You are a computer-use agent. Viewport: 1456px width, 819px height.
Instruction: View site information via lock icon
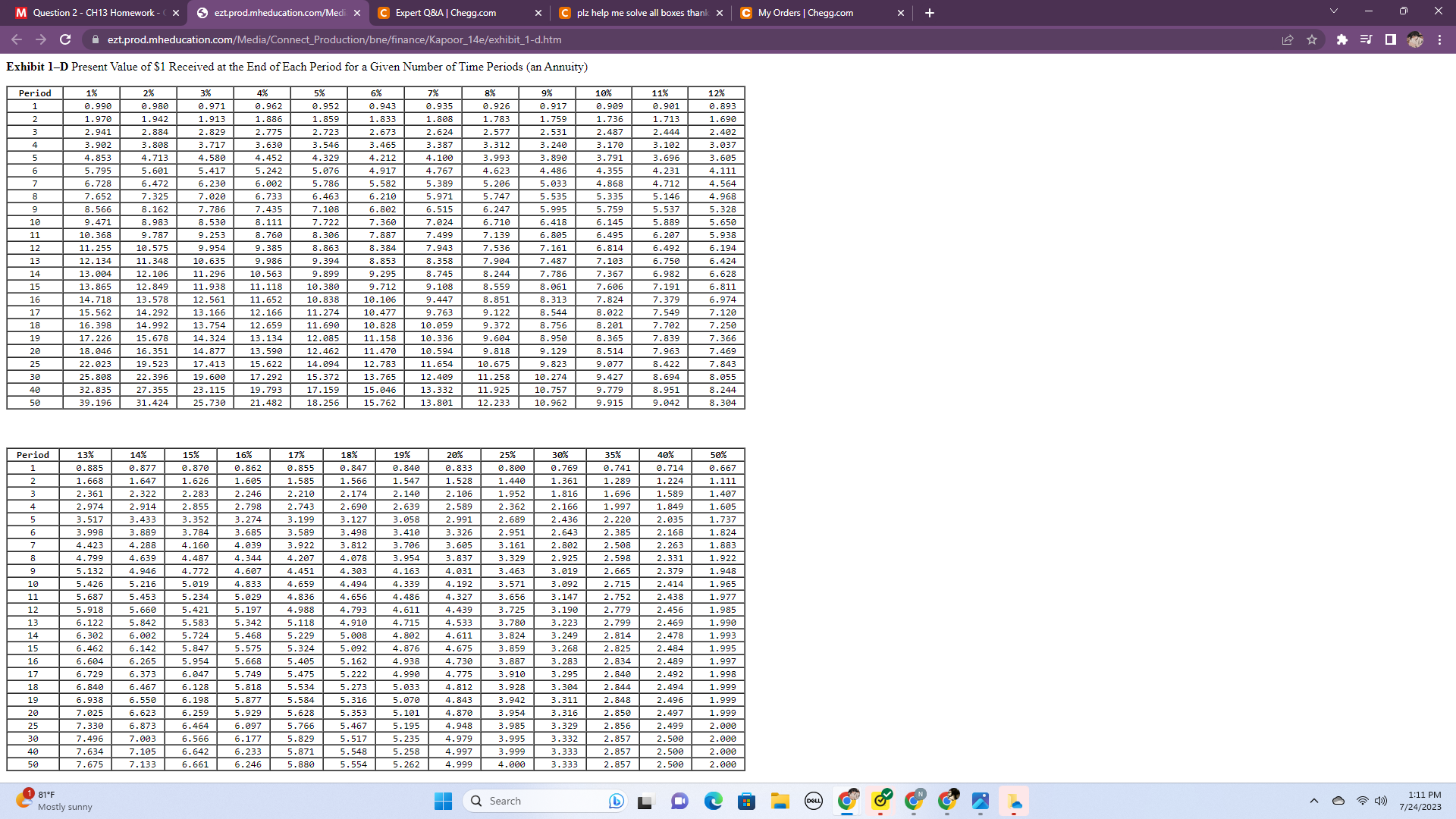tap(95, 39)
